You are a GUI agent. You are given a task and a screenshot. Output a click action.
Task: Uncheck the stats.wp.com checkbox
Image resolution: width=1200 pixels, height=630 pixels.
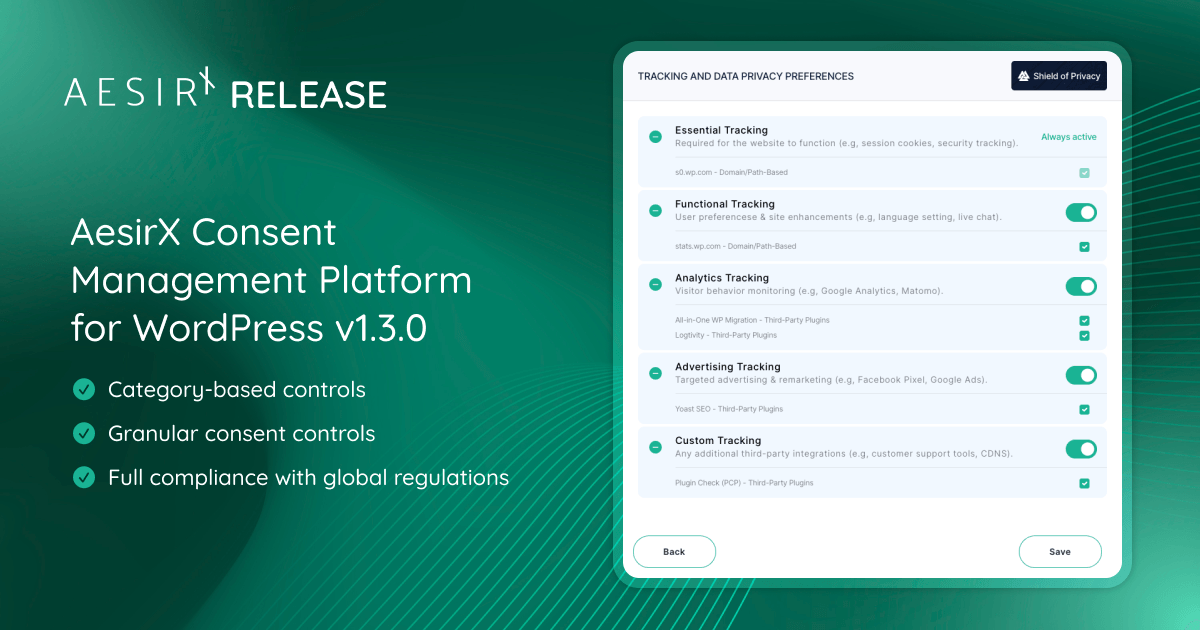pyautogui.click(x=1084, y=247)
